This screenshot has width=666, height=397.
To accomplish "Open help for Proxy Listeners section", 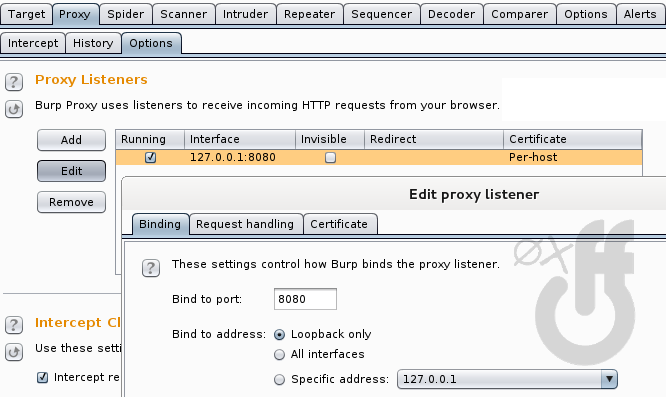I will tap(14, 82).
